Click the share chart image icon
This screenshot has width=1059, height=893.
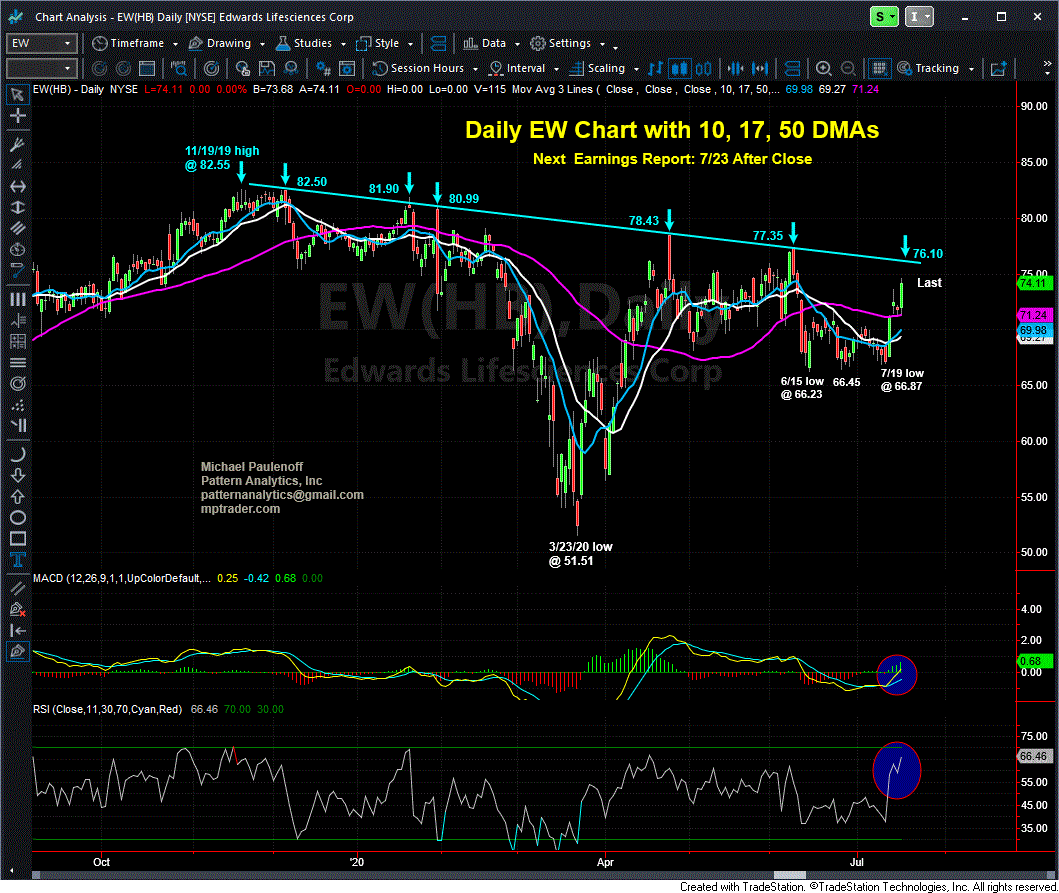998,68
